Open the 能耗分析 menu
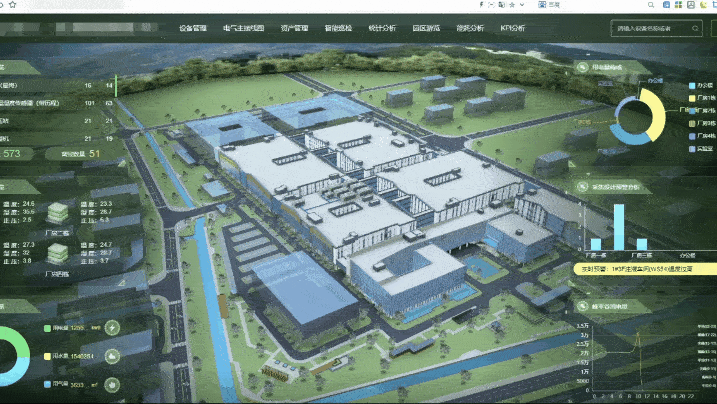The image size is (717, 404). [470, 28]
